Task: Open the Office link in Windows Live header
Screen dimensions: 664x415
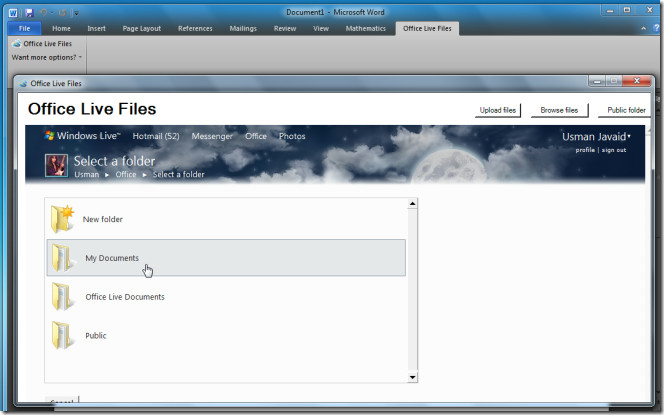Action: click(256, 136)
